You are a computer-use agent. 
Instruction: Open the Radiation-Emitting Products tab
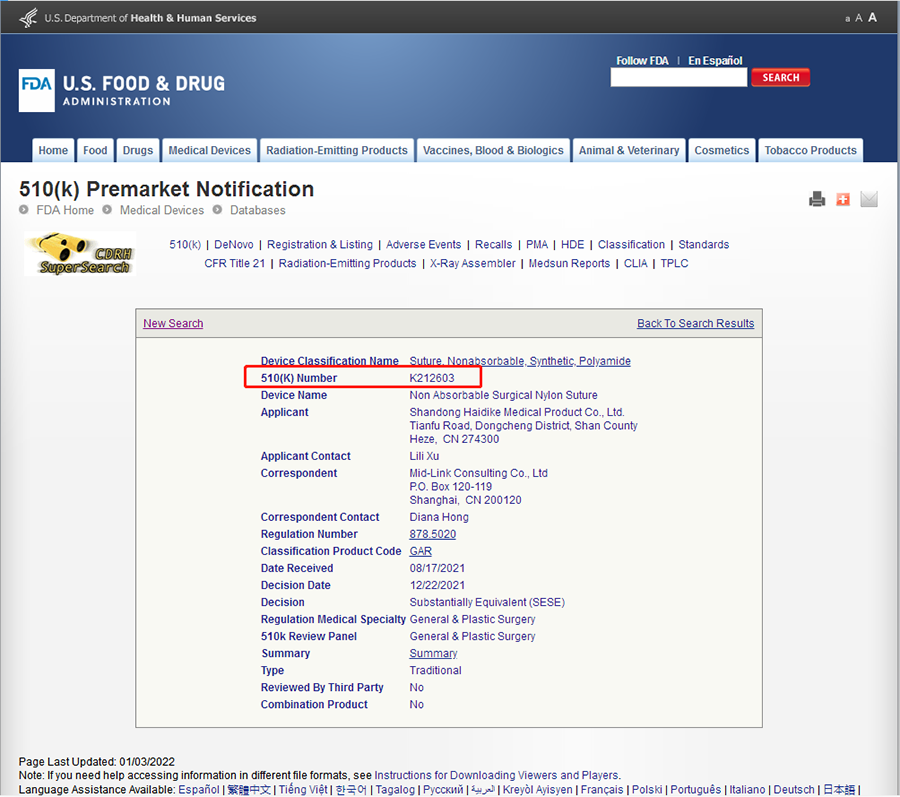point(337,150)
